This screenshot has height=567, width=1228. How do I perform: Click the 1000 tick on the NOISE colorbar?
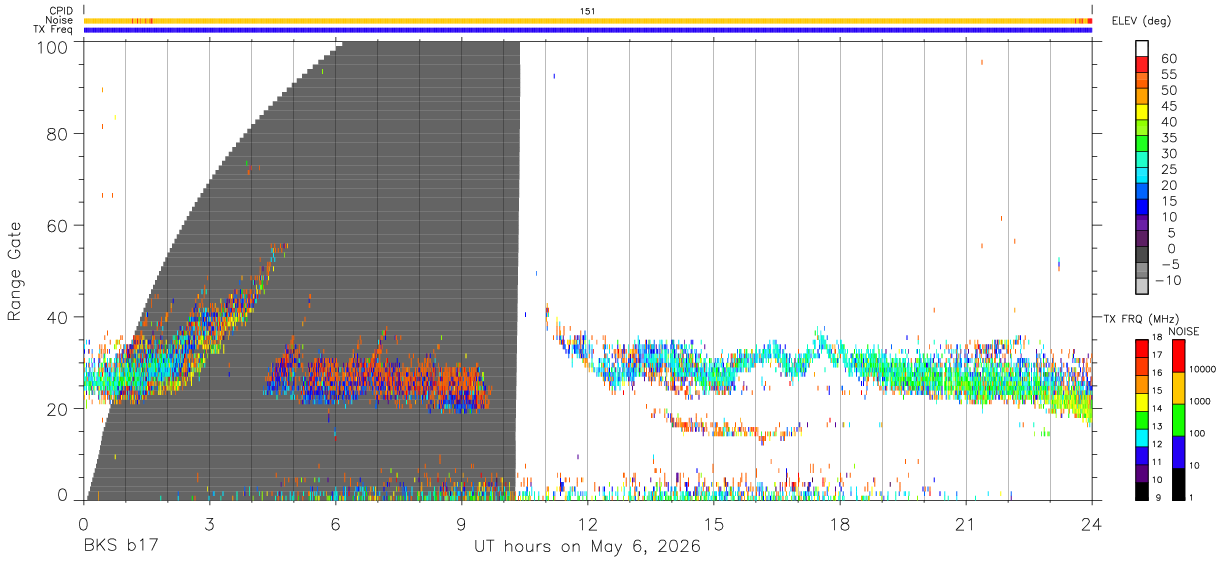[x=1200, y=401]
